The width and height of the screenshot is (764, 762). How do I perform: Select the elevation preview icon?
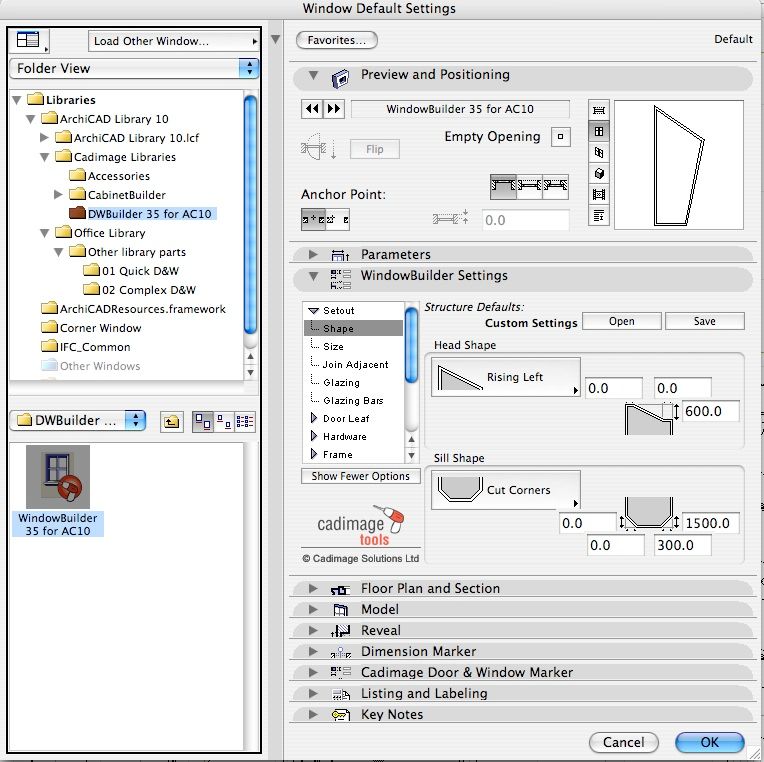click(599, 132)
